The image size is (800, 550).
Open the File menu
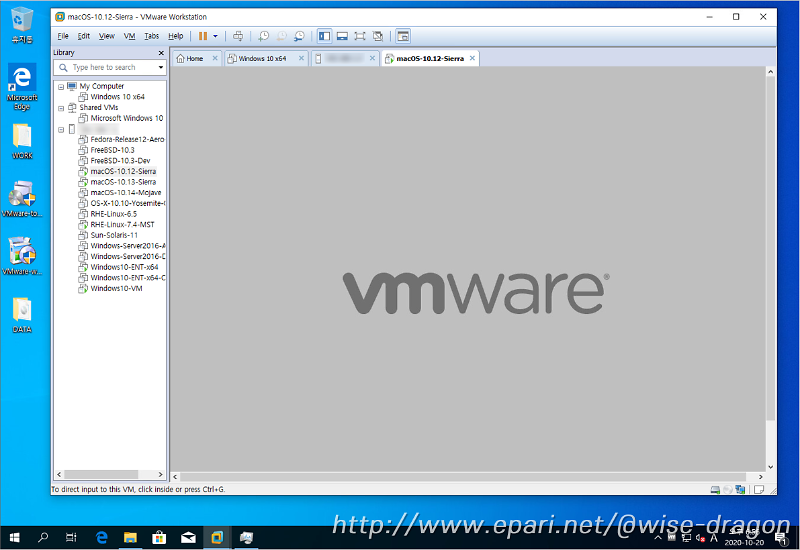[x=63, y=36]
